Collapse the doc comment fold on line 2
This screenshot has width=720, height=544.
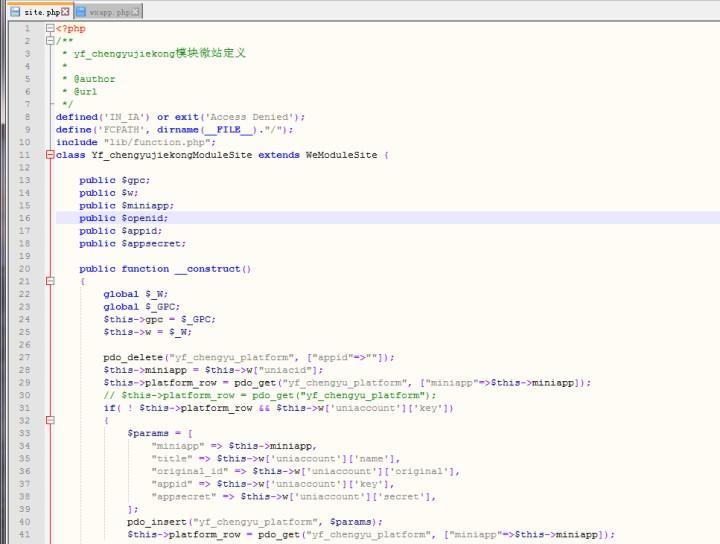tap(49, 41)
